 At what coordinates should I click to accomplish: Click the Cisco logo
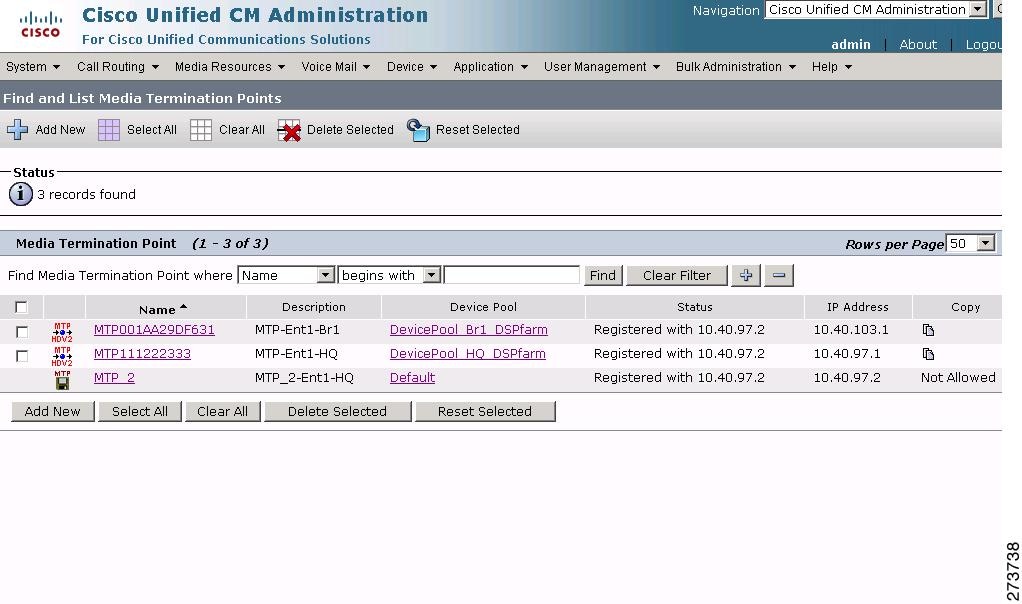point(40,25)
